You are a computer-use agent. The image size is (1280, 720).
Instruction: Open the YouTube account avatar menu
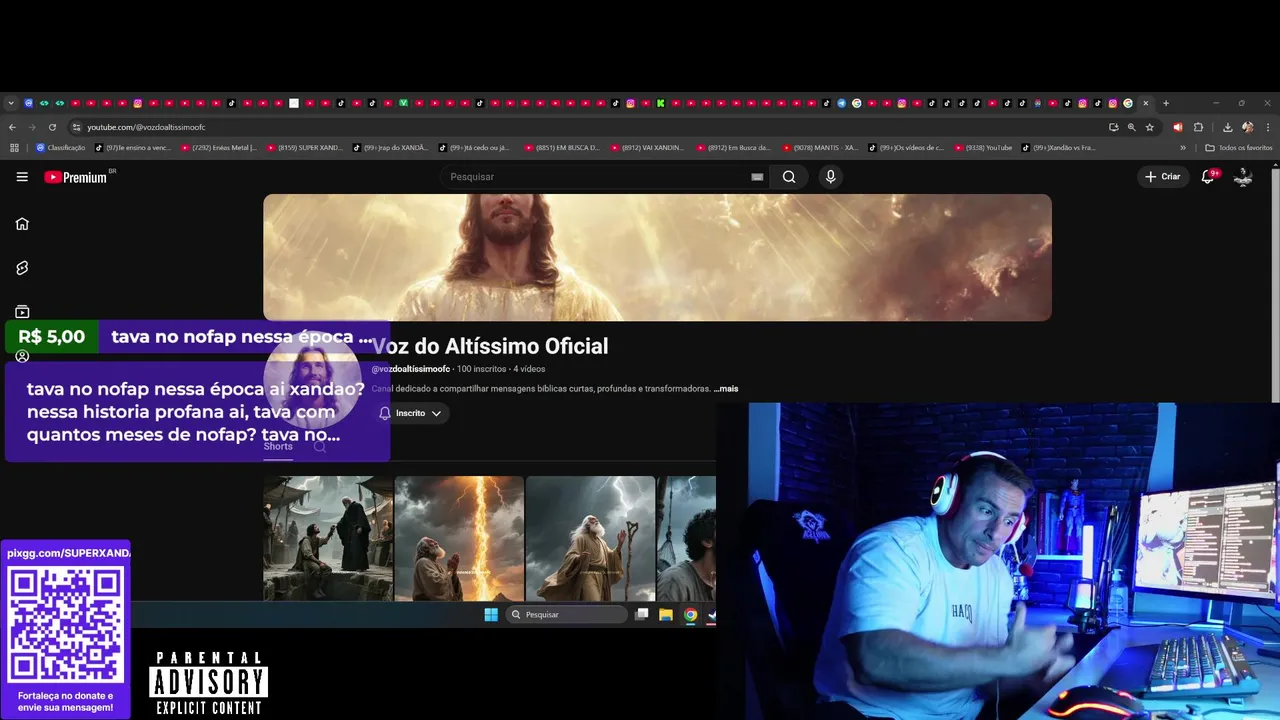(x=1243, y=177)
